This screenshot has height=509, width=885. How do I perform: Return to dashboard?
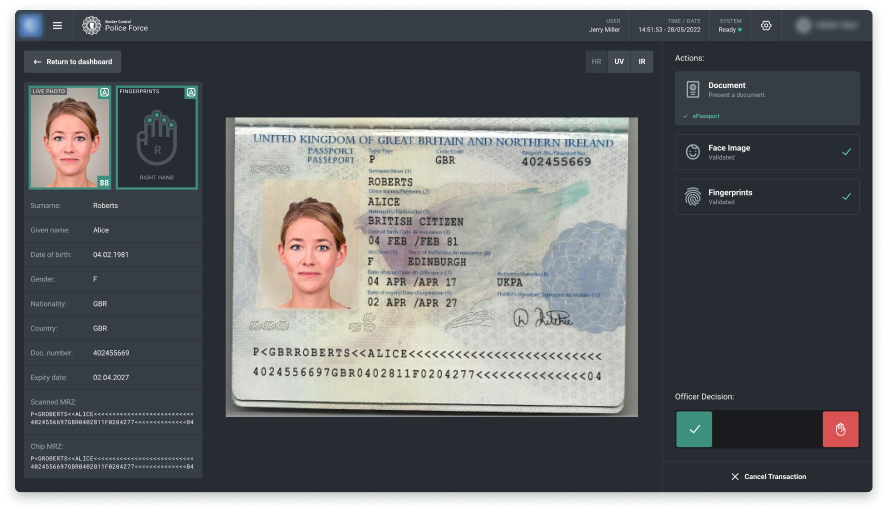[73, 62]
